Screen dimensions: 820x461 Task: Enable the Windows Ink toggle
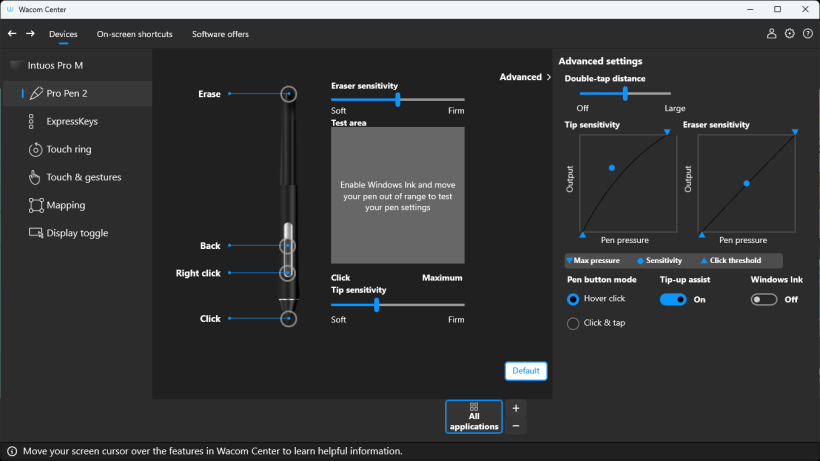[x=764, y=299]
